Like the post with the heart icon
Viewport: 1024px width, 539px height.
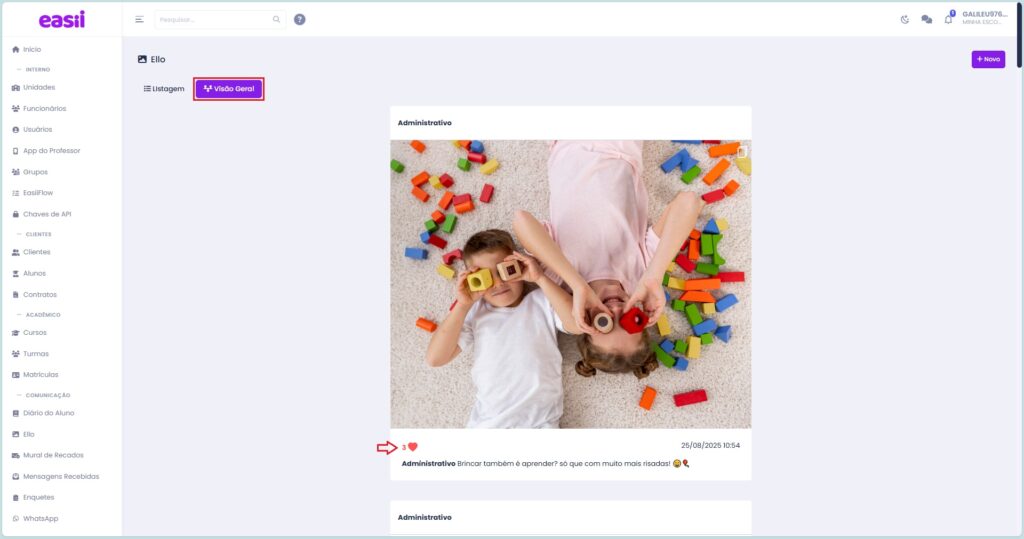(412, 447)
